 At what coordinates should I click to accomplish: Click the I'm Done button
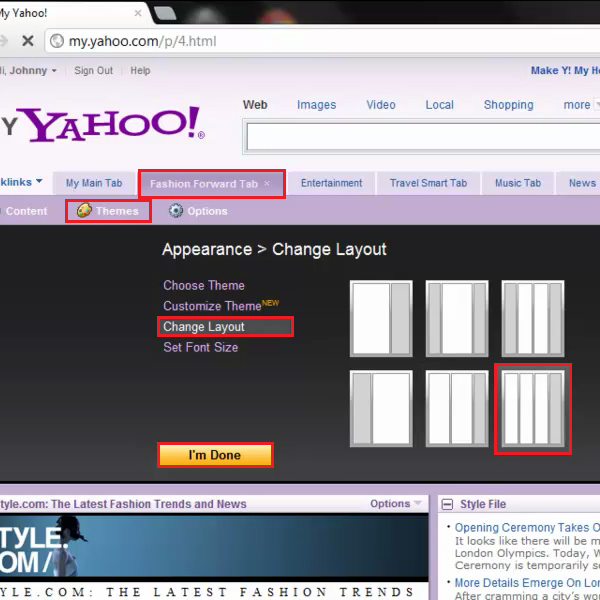[x=215, y=455]
